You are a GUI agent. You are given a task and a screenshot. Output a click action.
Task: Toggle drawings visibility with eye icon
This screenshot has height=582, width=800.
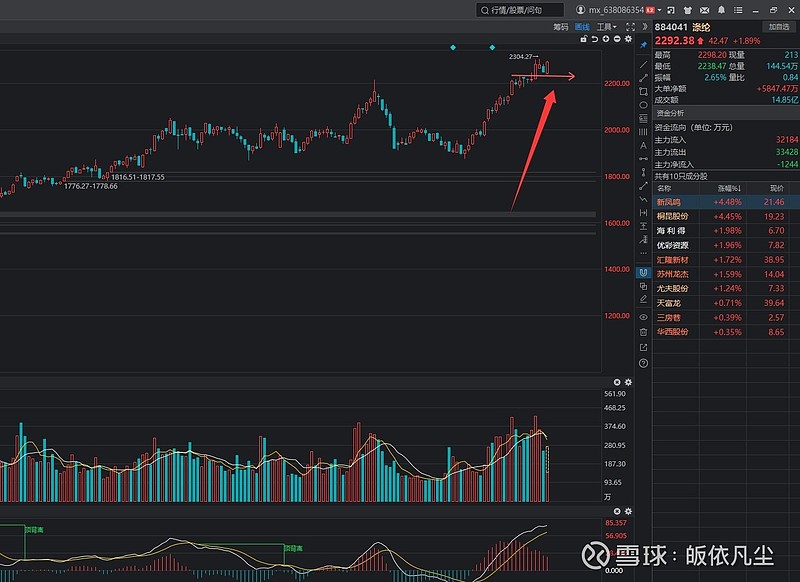(642, 317)
